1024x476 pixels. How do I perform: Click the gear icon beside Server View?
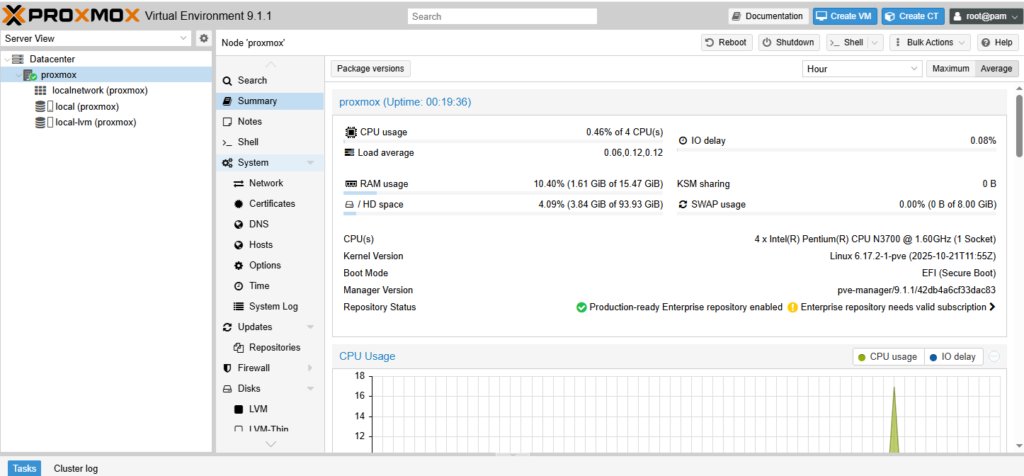coord(204,38)
